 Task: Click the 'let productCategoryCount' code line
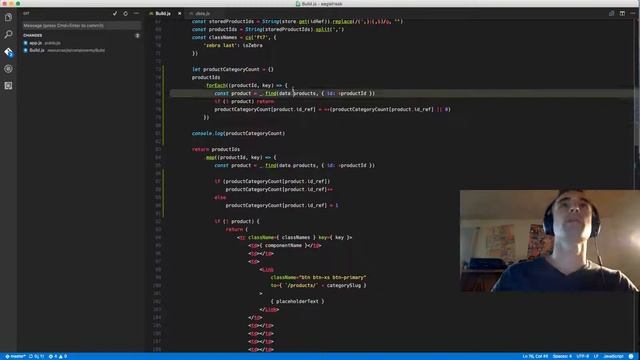pos(233,69)
